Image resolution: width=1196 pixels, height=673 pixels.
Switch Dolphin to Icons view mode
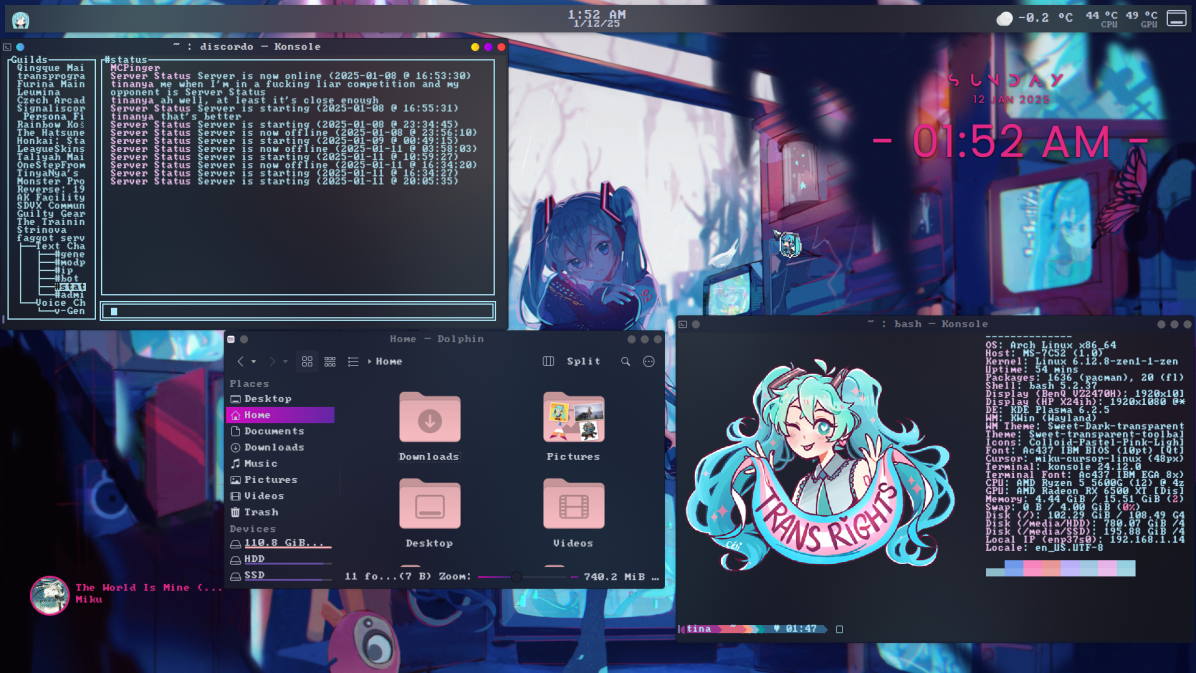pyautogui.click(x=307, y=362)
